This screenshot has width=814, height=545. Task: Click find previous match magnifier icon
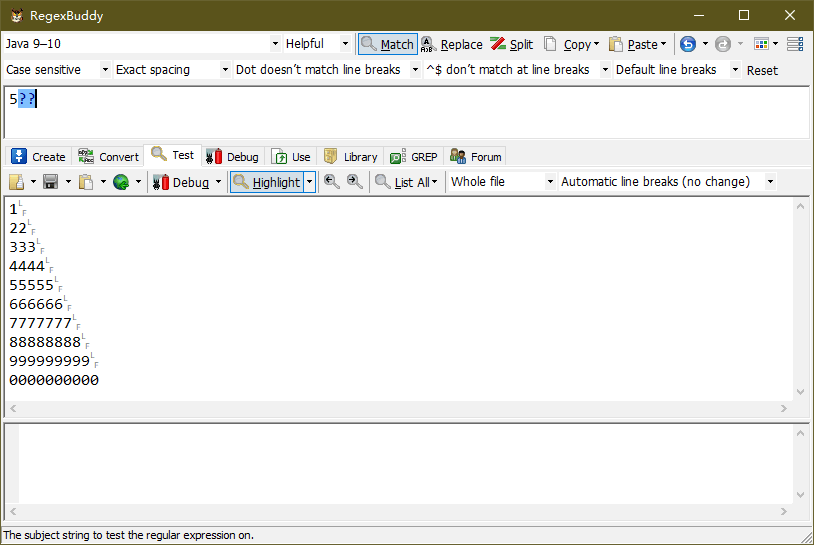pyautogui.click(x=331, y=182)
